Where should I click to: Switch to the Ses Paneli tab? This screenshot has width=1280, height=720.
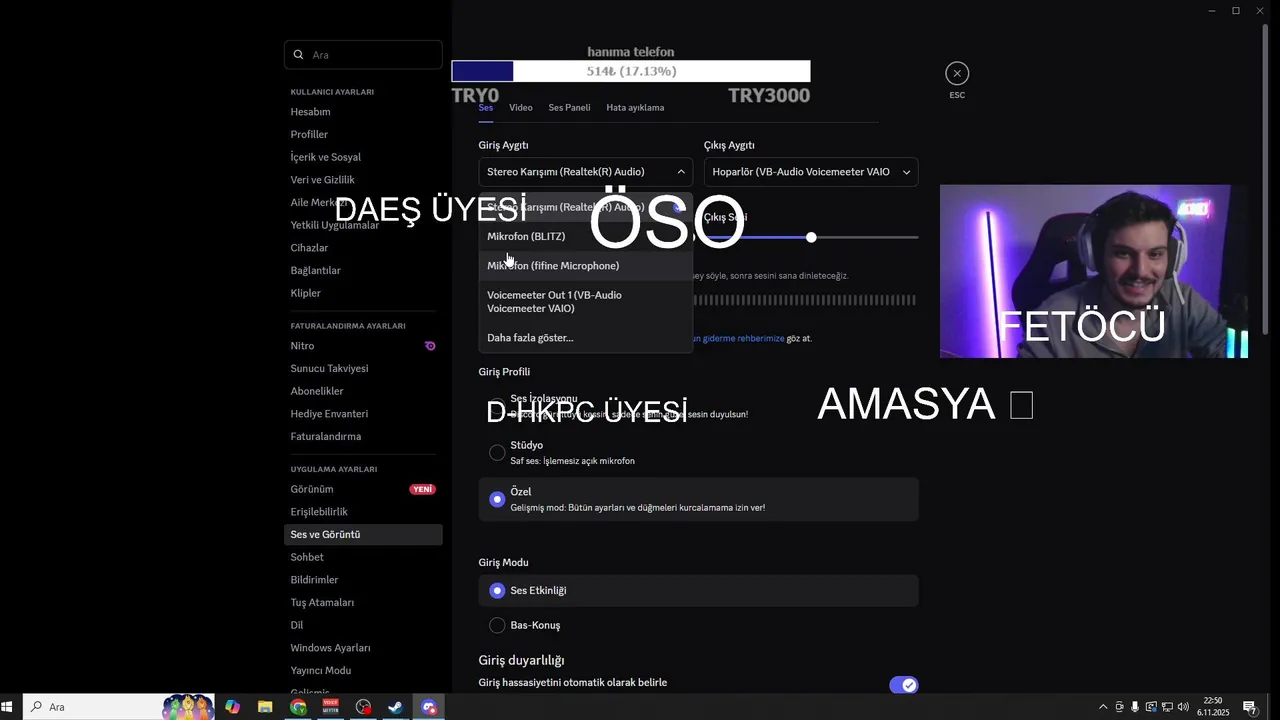569,107
